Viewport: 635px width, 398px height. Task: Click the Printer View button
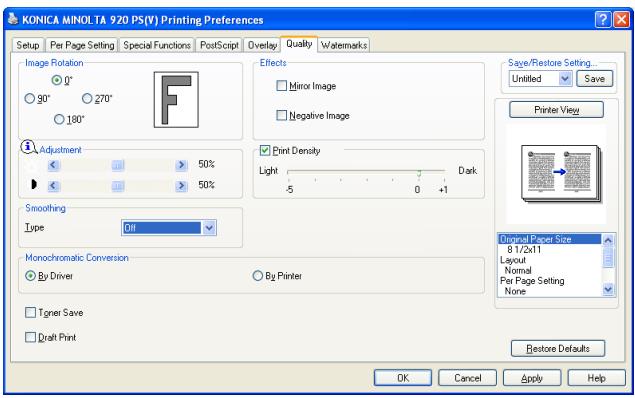[556, 110]
